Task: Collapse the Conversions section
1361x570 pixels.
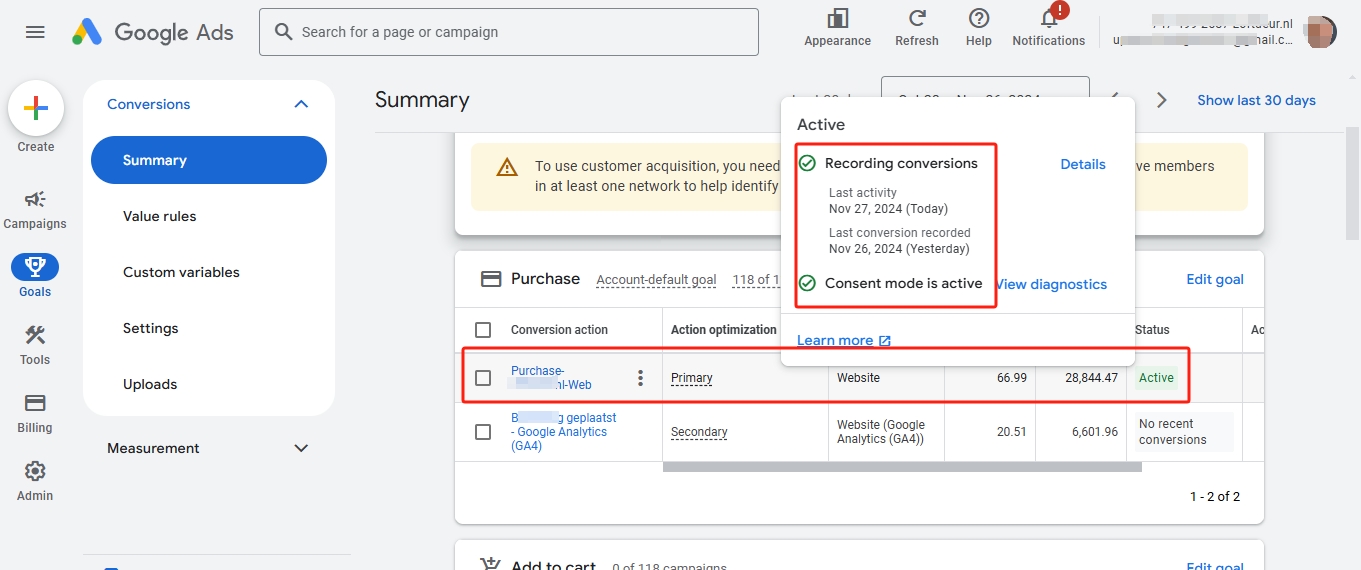Action: point(301,104)
